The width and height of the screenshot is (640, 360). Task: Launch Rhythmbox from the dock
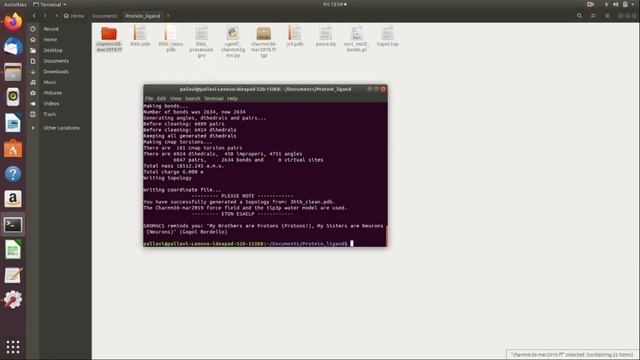[x=13, y=97]
